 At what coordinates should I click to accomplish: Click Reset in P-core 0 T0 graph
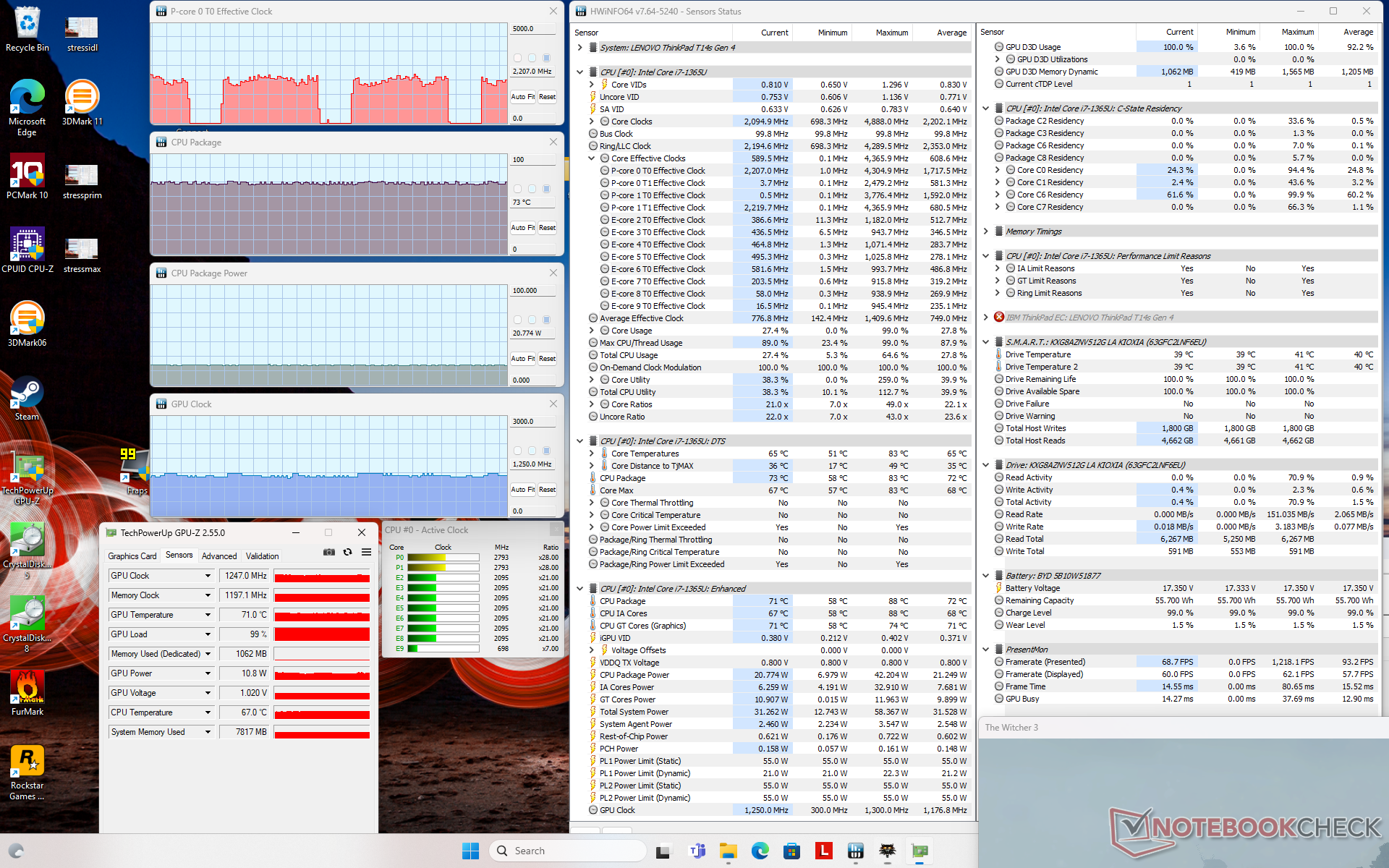547,97
